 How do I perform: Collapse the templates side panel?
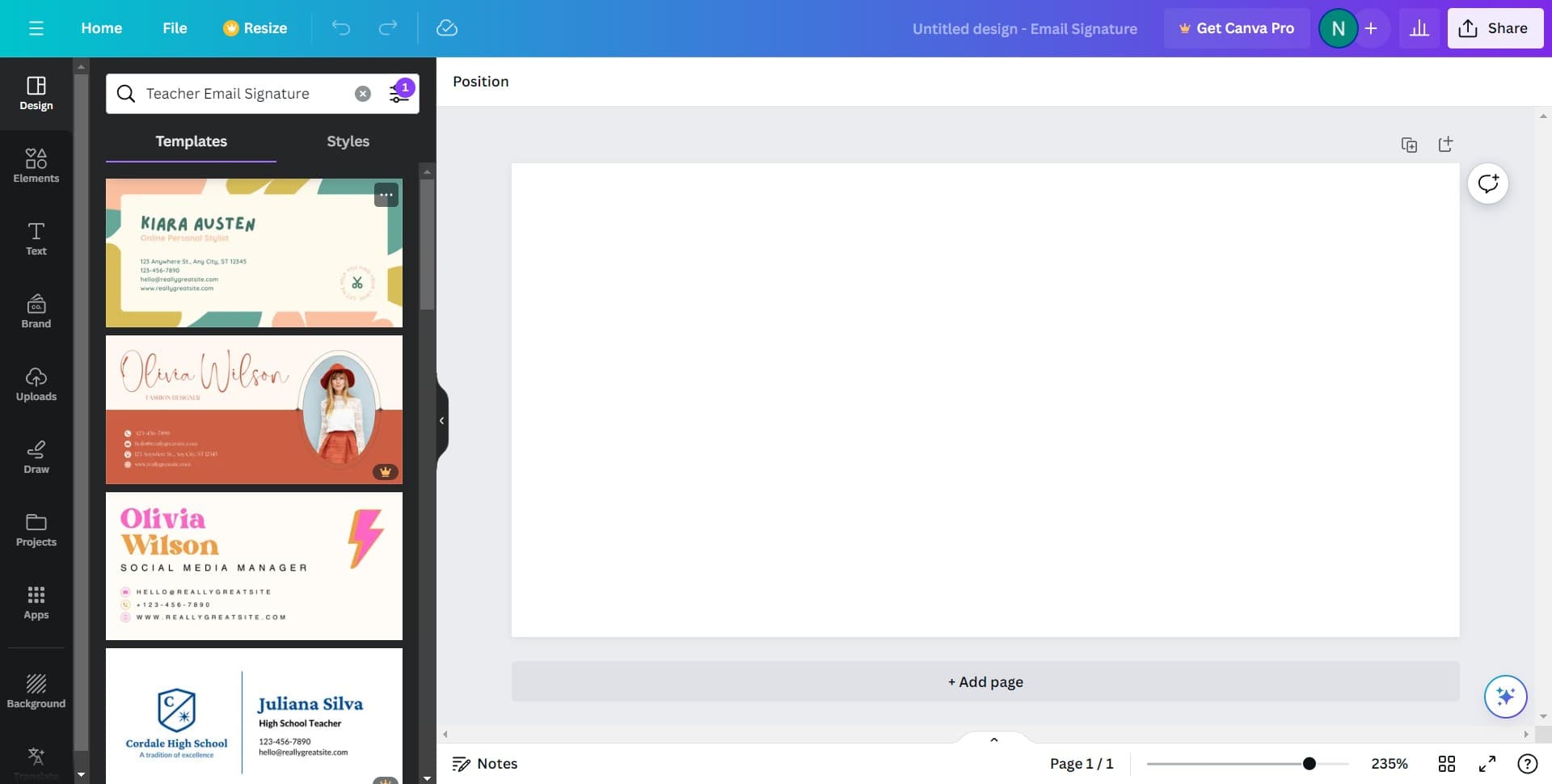point(441,419)
